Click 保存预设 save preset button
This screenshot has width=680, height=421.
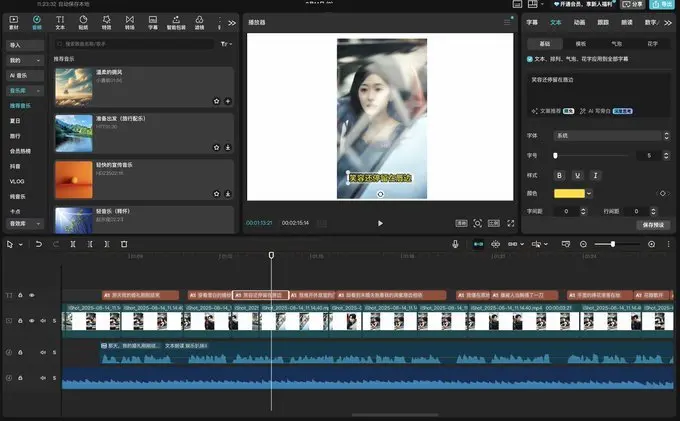click(x=654, y=225)
